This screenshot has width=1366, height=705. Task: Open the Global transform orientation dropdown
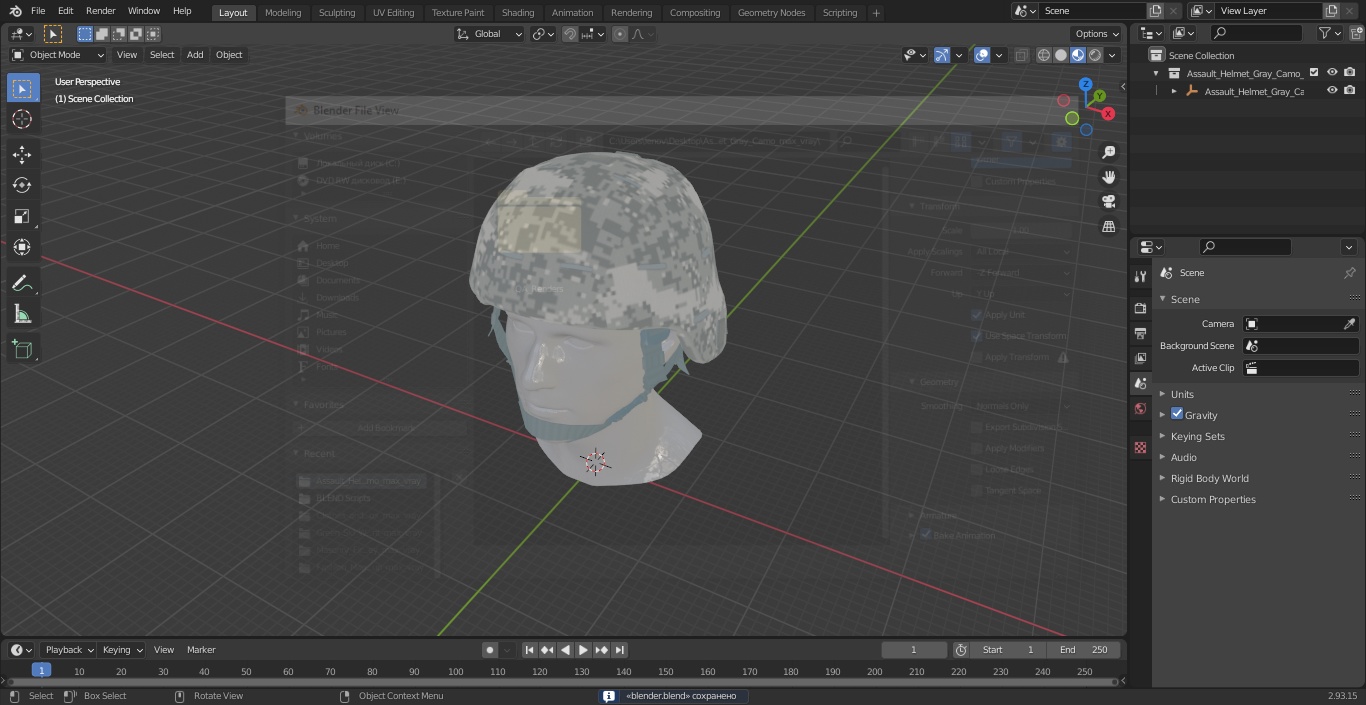point(489,34)
